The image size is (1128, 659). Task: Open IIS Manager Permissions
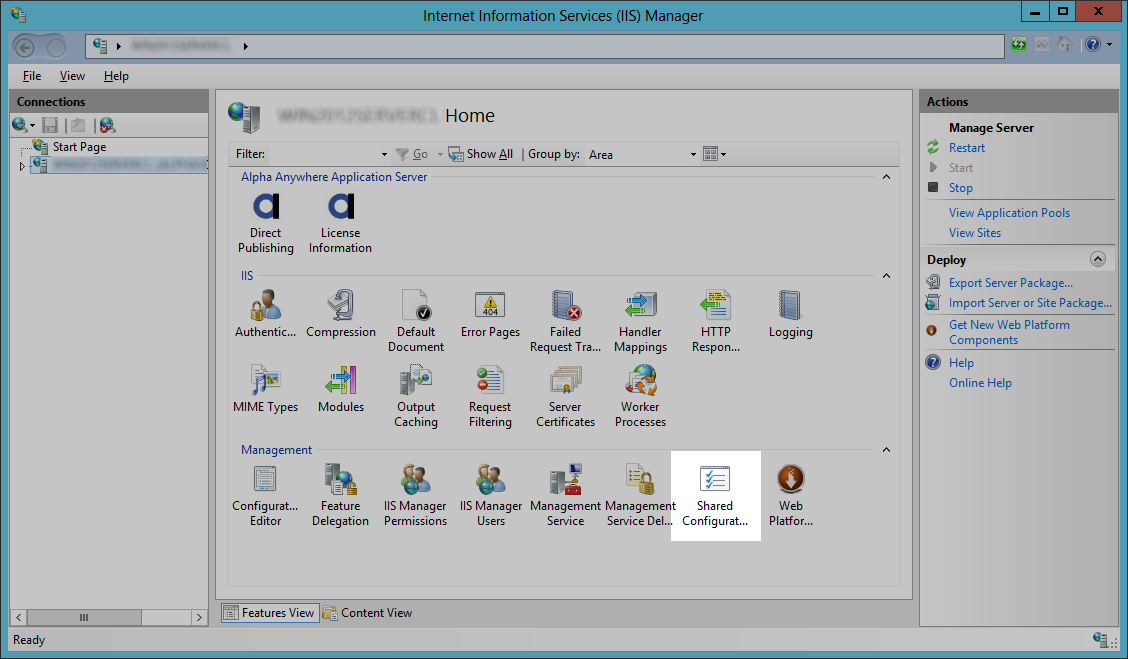coord(415,495)
